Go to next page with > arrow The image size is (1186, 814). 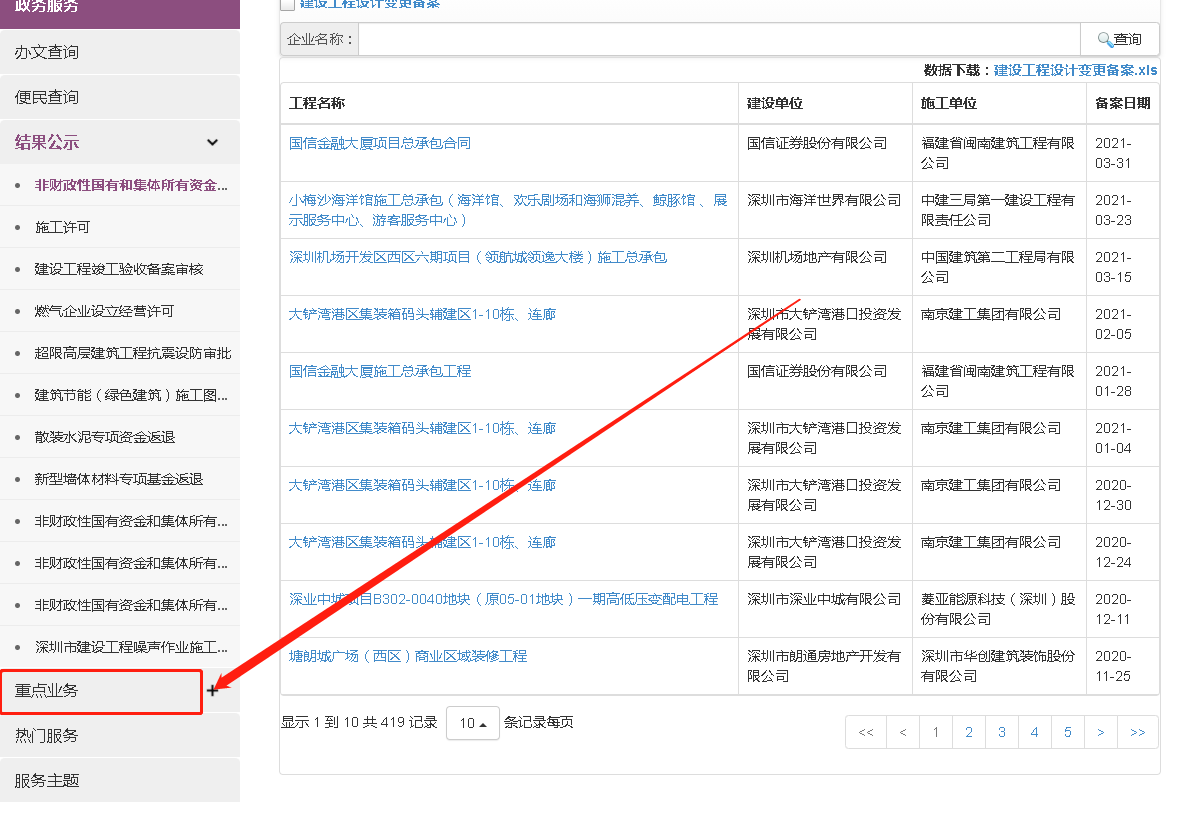pos(1100,731)
